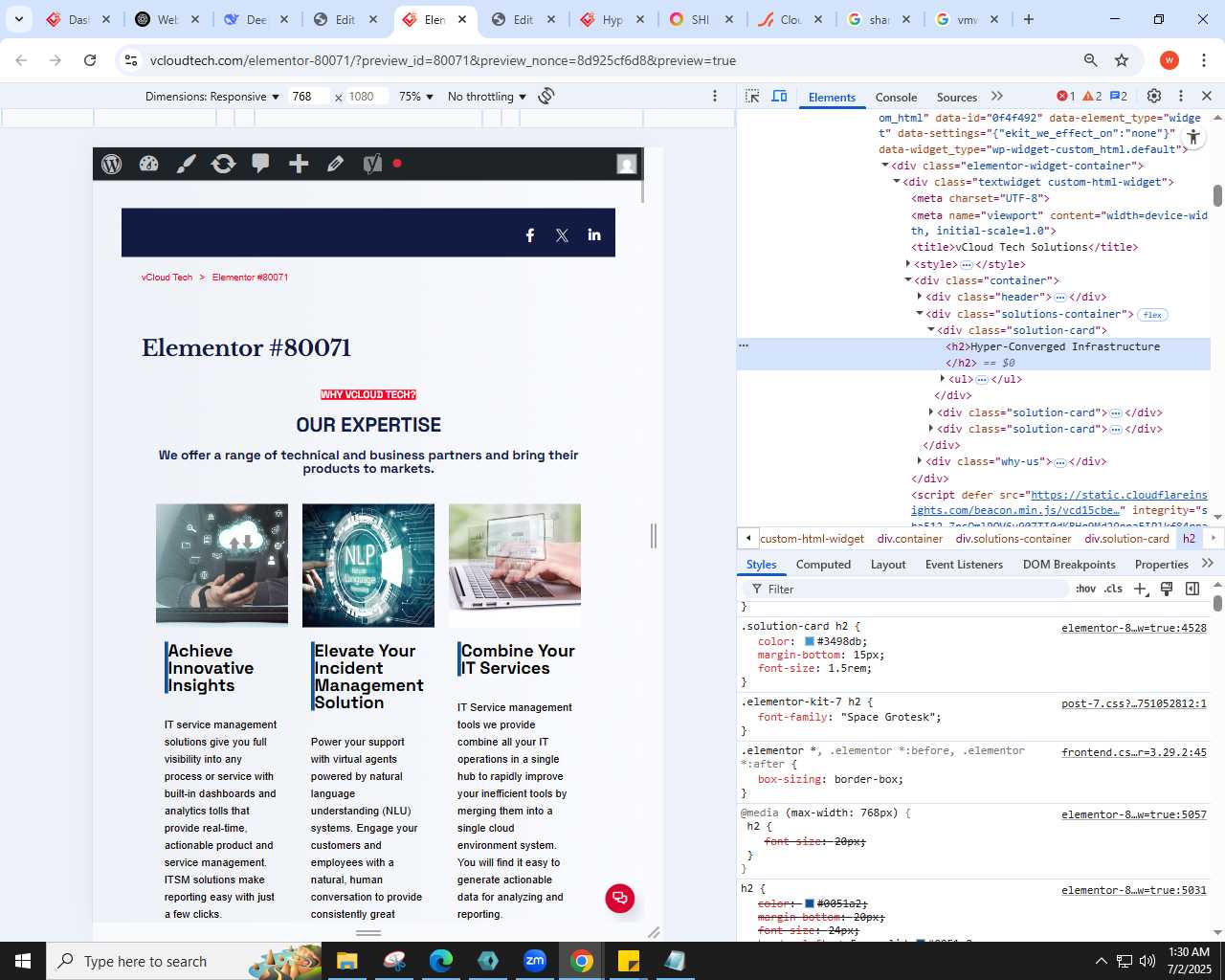
Task: Click the inspect element picker icon
Action: (752, 97)
